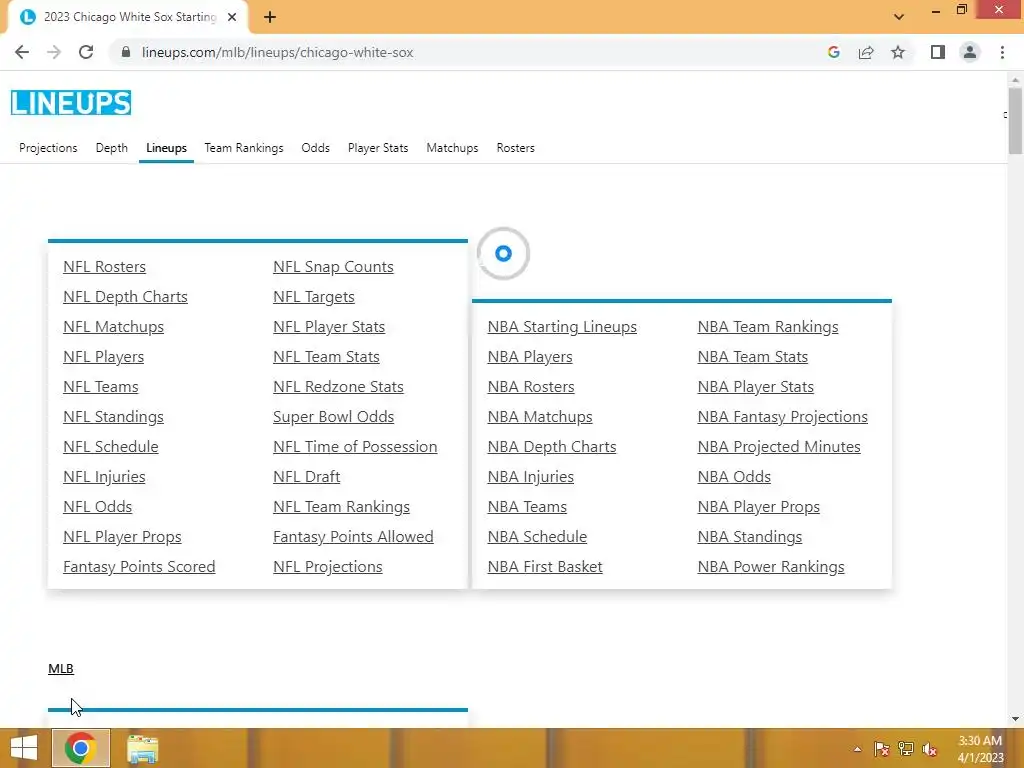Open the NFL Standings link
Screen dimensions: 1024x768
pos(114,417)
